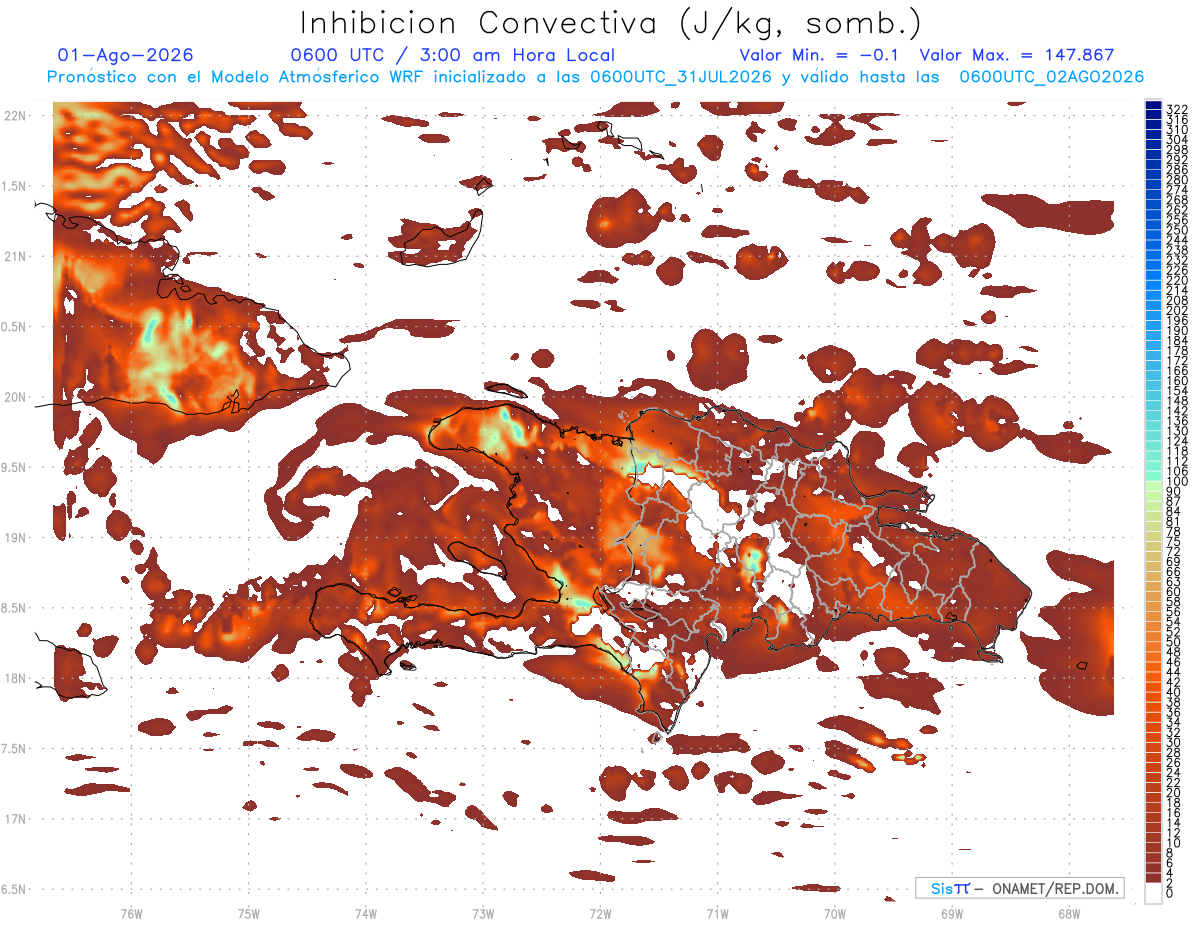Click the white colorbar swatch beside 0
The width and height of the screenshot is (1200, 927).
(x=1153, y=893)
